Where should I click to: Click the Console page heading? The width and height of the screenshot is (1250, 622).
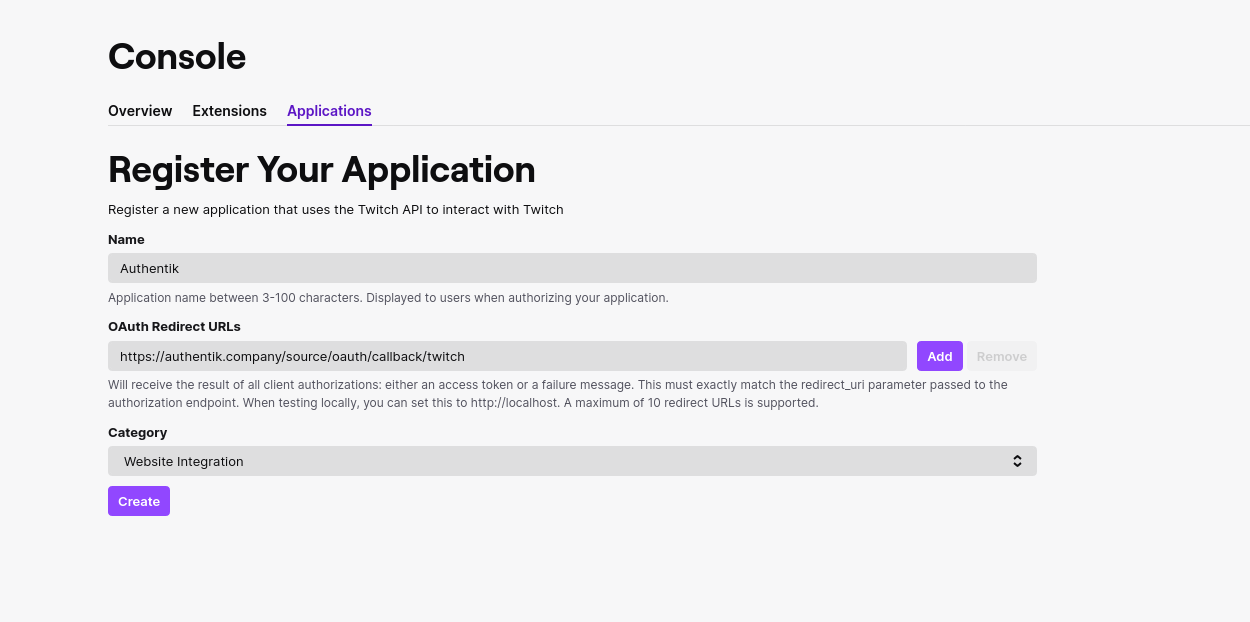[x=177, y=57]
